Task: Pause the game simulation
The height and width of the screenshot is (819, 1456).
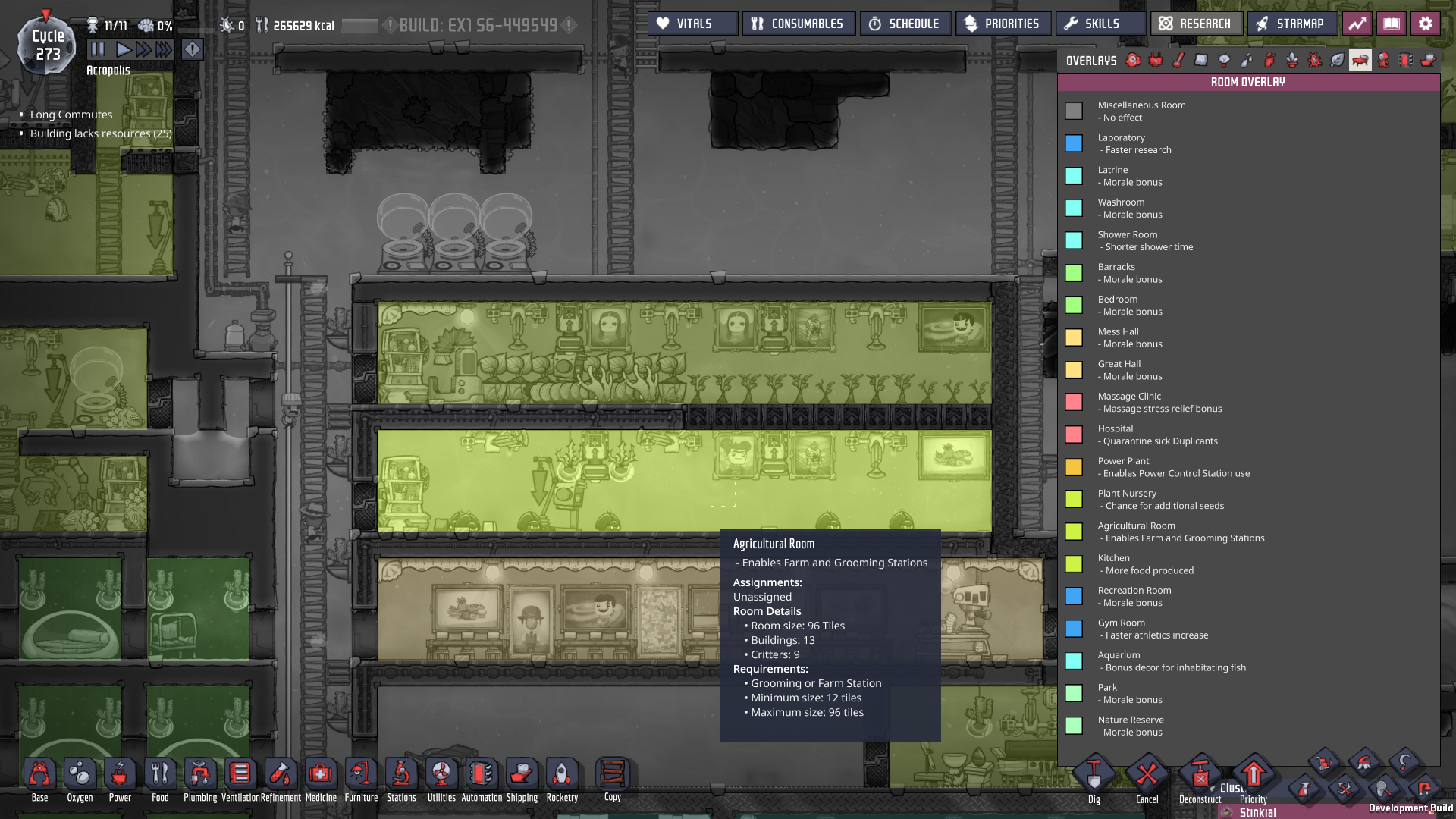Action: pyautogui.click(x=98, y=50)
